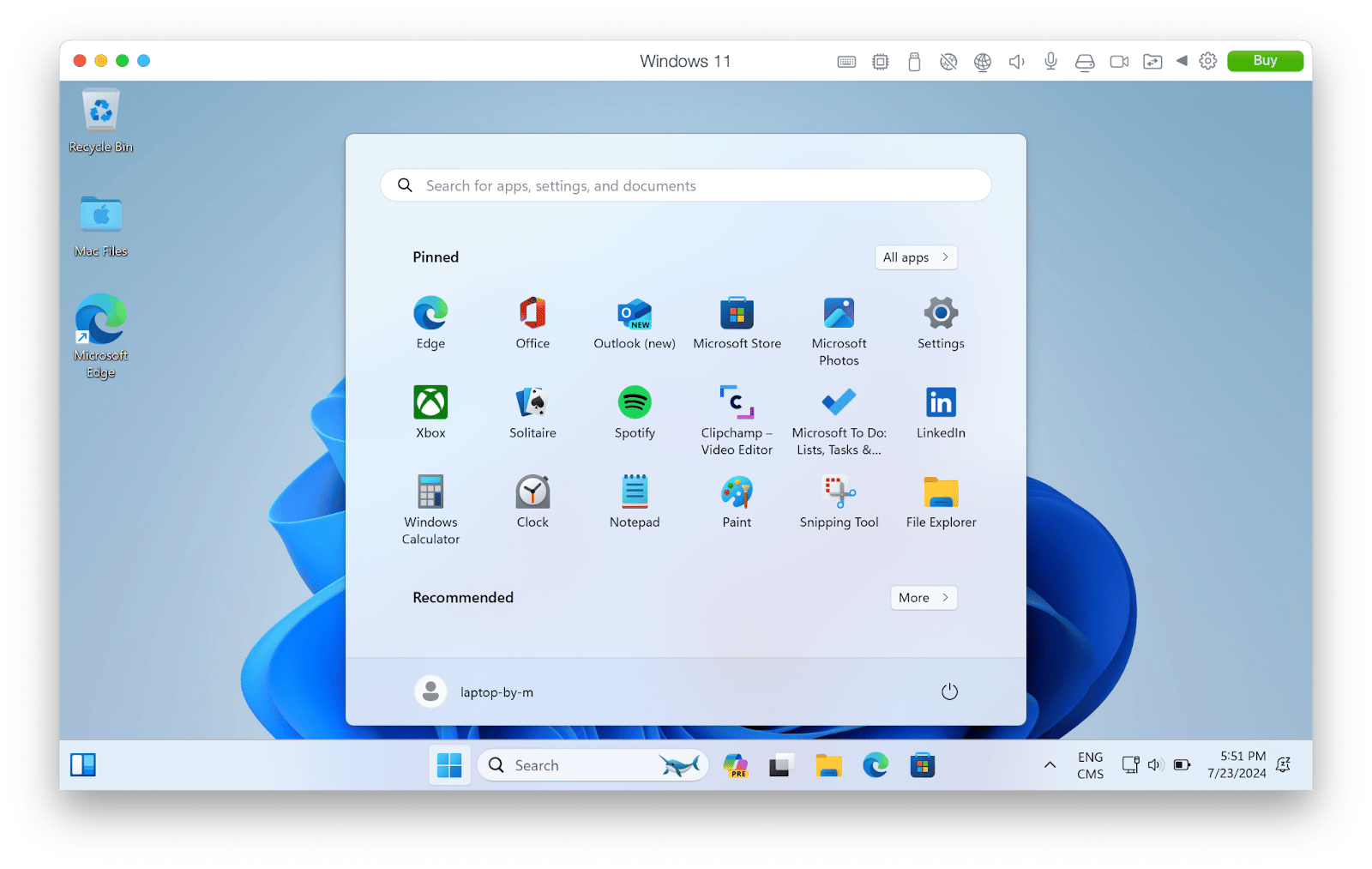The image size is (1372, 869).
Task: Click camera icon in title bar
Action: click(x=1119, y=62)
